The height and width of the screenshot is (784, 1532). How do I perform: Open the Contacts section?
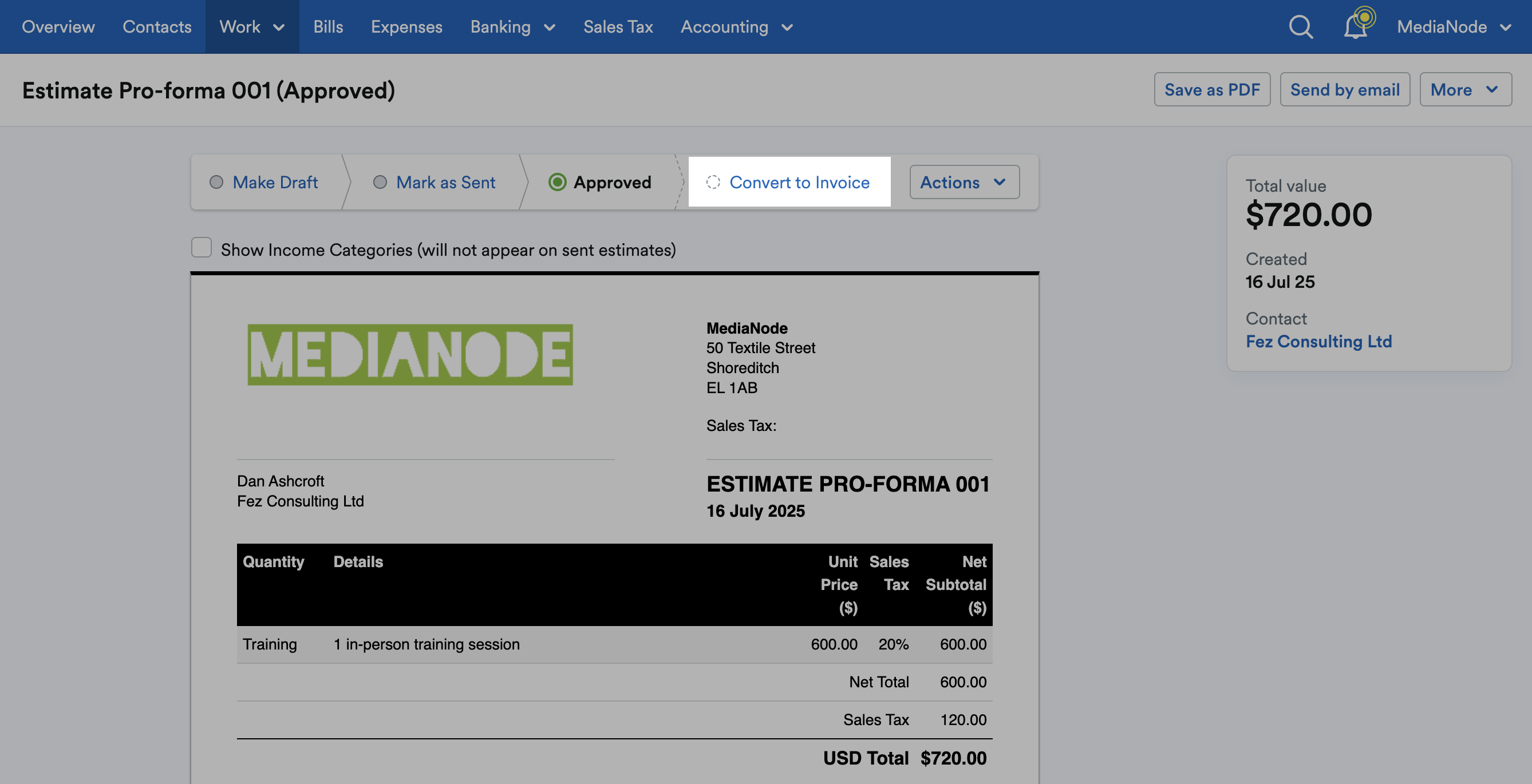tap(157, 27)
